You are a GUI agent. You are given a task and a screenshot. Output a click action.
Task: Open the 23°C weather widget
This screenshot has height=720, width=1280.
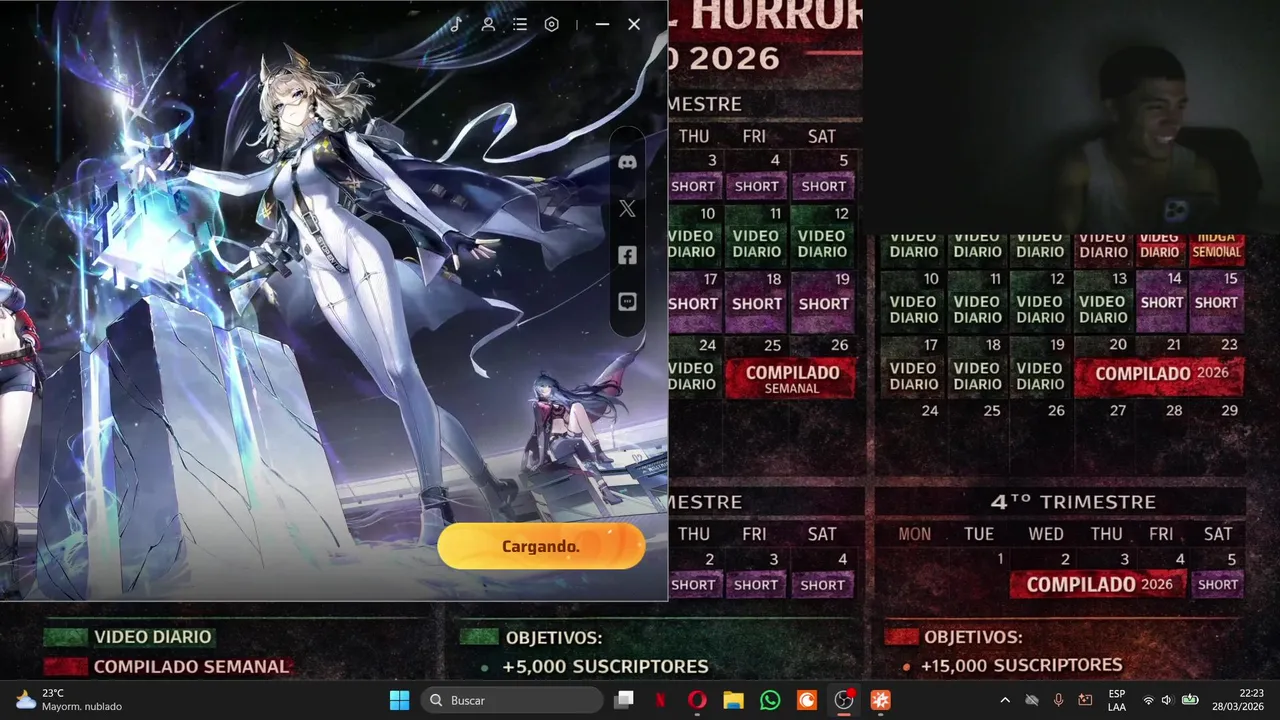point(68,700)
